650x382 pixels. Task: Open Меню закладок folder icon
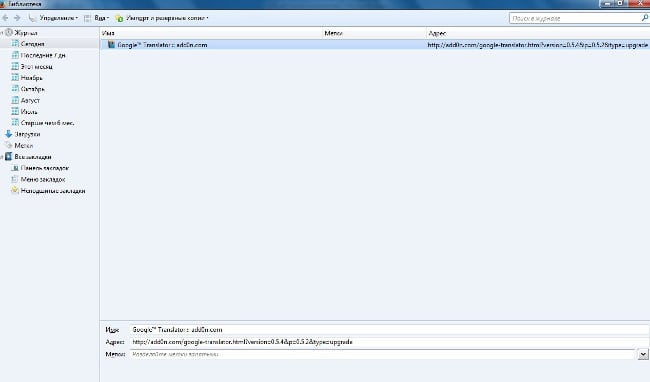15,179
